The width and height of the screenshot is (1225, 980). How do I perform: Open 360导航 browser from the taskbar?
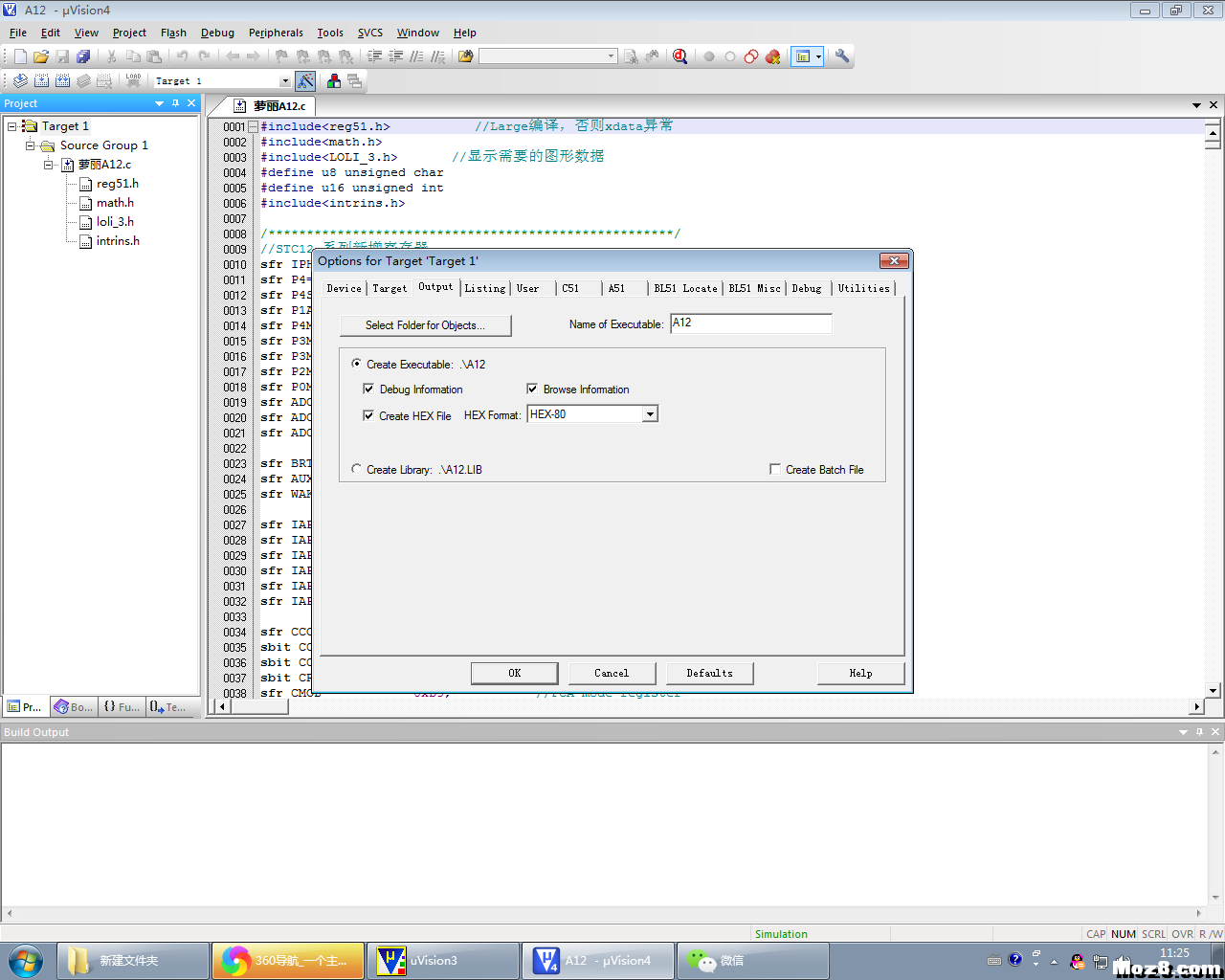[288, 961]
